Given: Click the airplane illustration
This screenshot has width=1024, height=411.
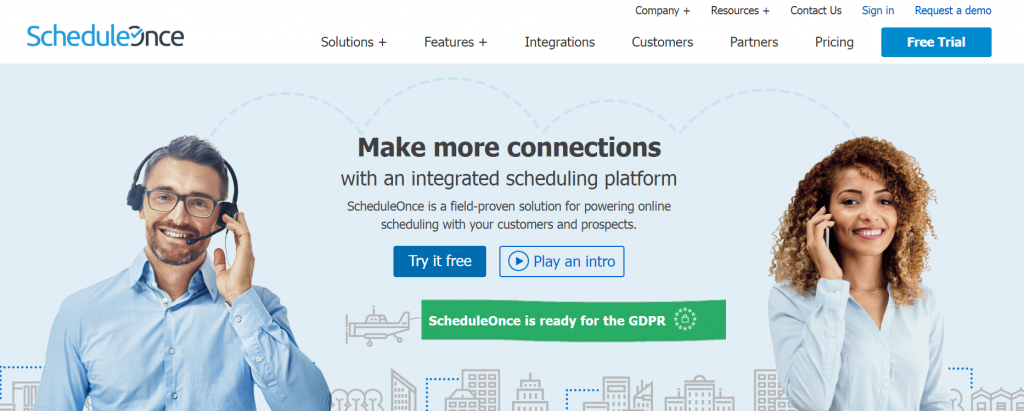Looking at the screenshot, I should (x=378, y=326).
